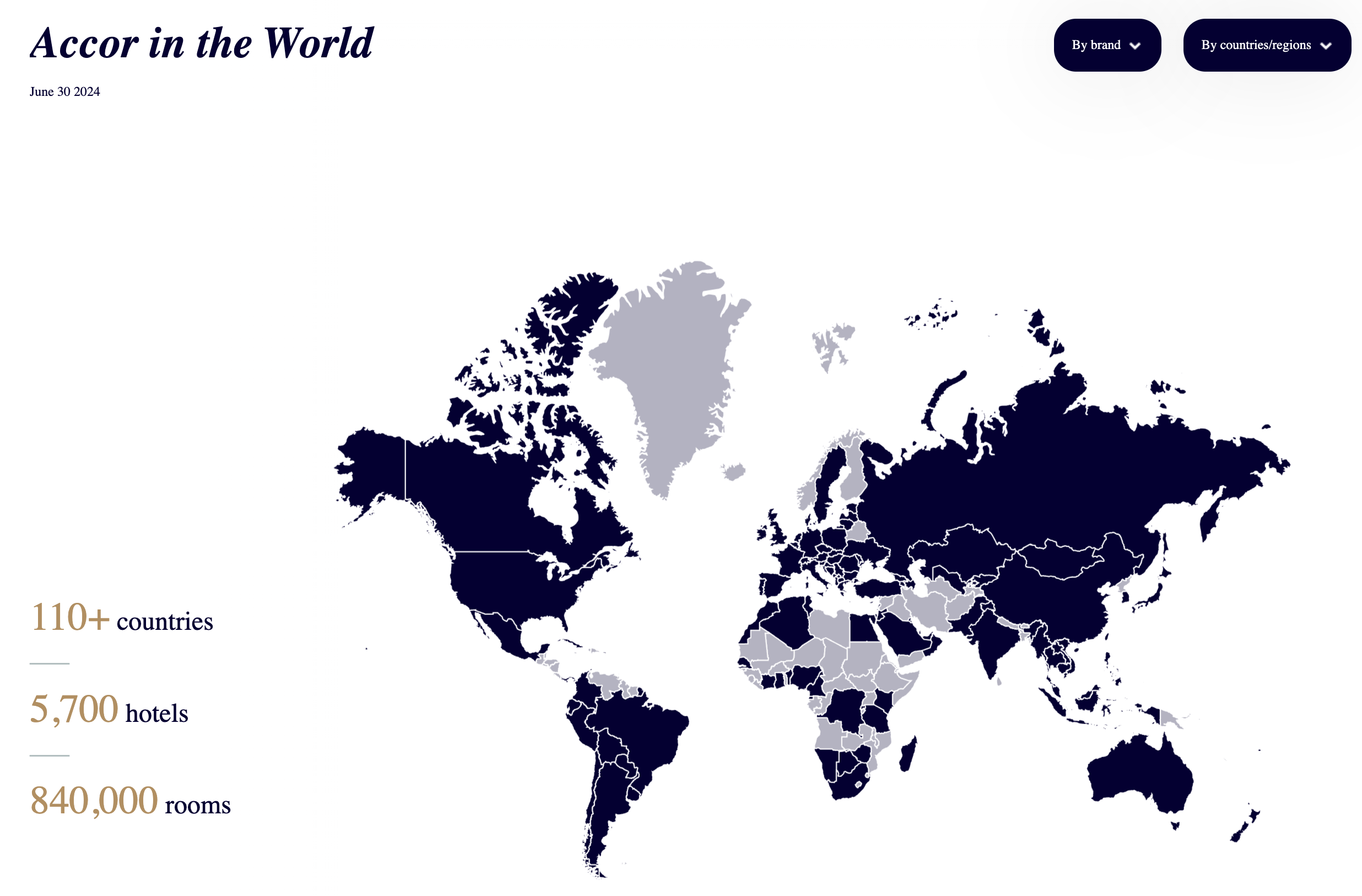Click the 110+ countries statistic
Viewport: 1362px width, 896px height.
tap(121, 618)
